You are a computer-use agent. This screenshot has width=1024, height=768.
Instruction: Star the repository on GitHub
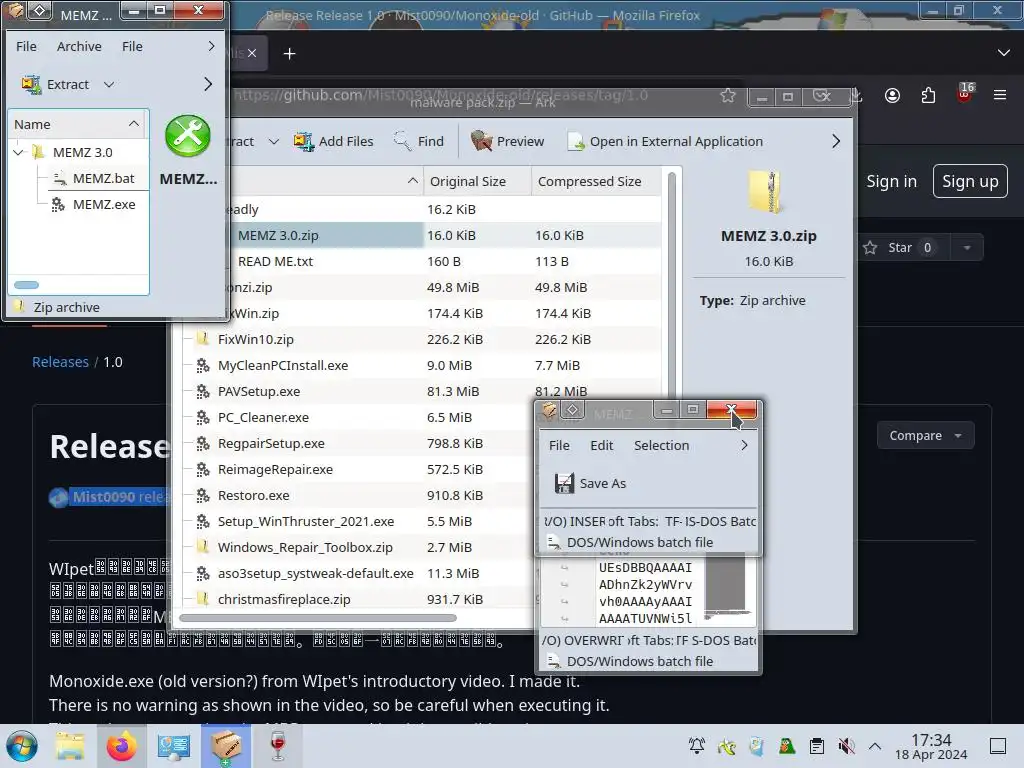click(898, 248)
